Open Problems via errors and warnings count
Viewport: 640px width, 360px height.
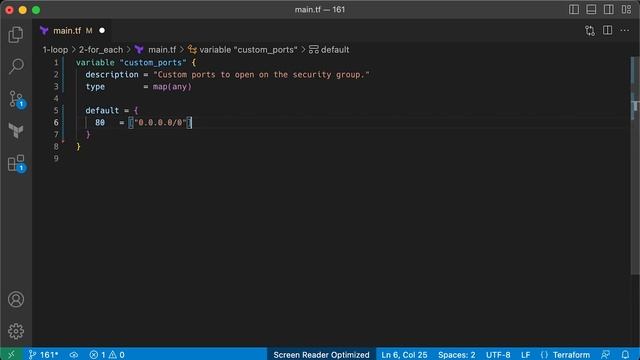107,354
